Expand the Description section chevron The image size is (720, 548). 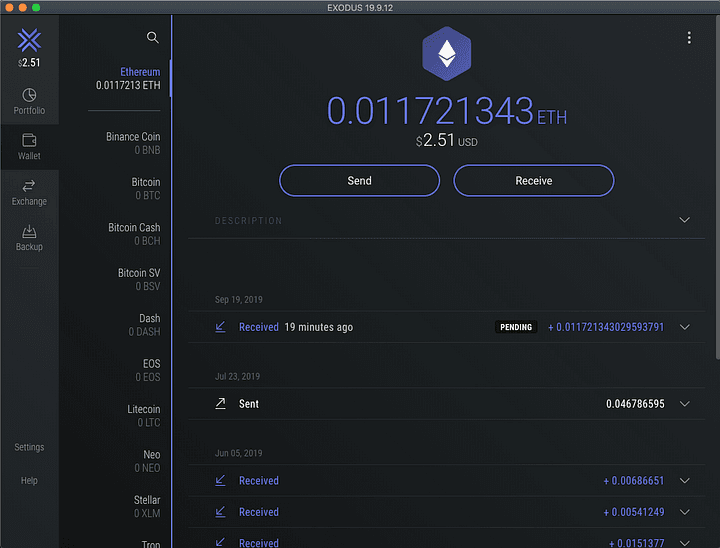point(684,220)
